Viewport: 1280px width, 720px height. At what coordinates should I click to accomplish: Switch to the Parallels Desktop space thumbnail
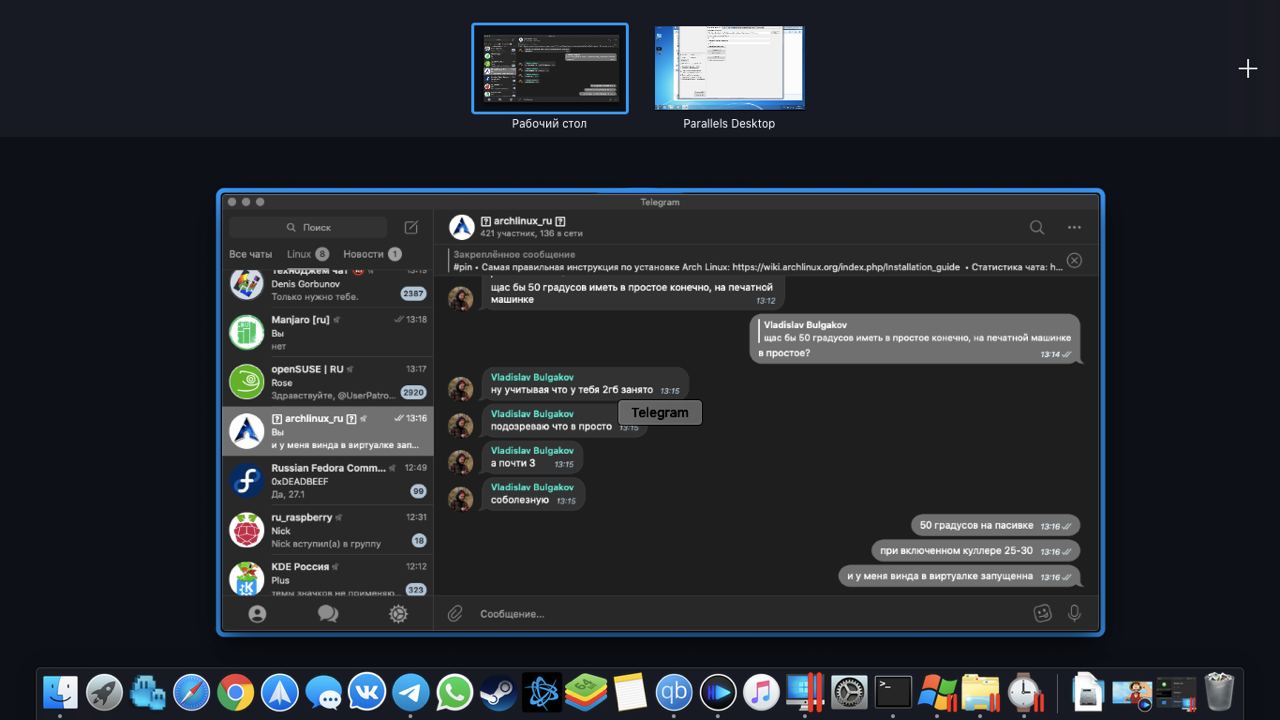729,68
